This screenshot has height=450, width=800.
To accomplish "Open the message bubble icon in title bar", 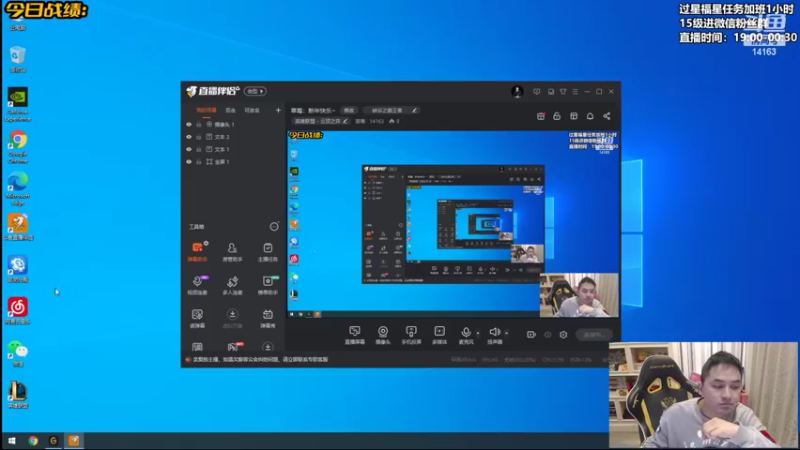I will tap(537, 92).
